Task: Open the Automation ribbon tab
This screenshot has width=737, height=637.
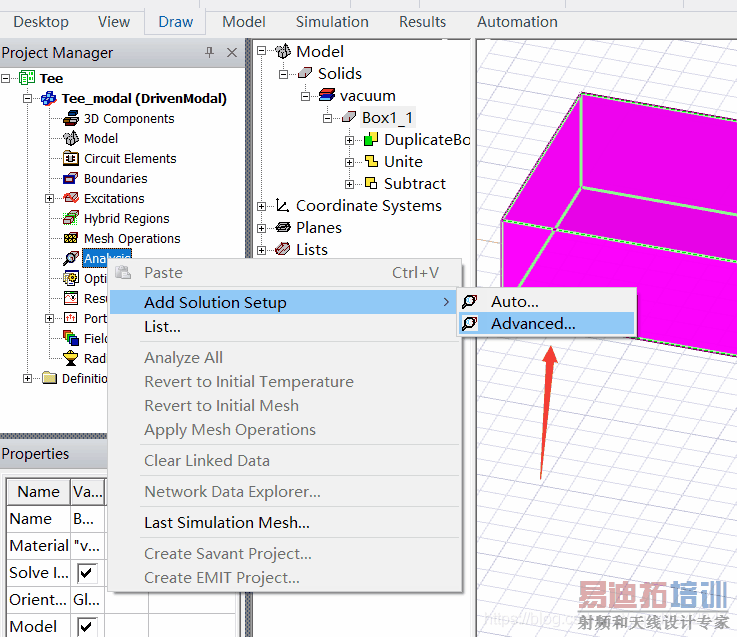Action: [x=517, y=22]
